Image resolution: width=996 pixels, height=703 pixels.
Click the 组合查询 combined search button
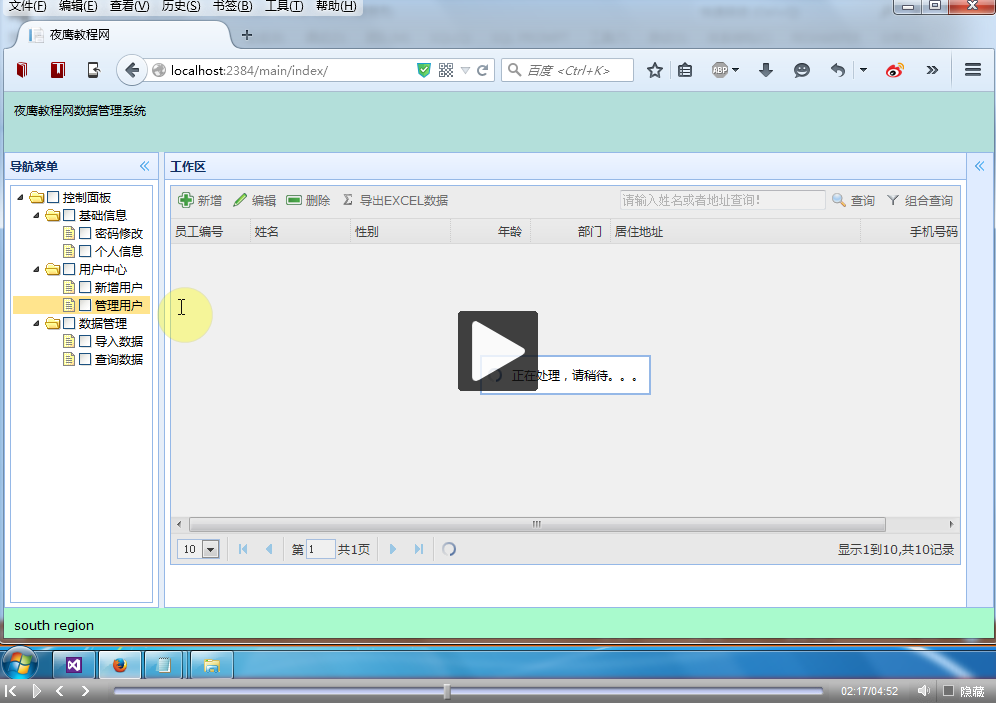pos(919,200)
